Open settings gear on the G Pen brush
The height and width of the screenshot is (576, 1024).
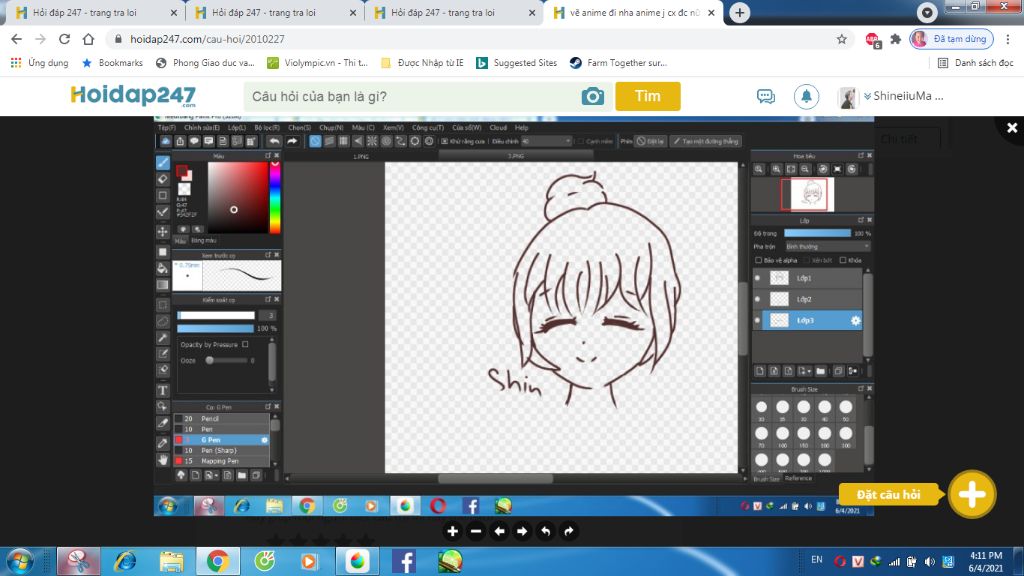point(264,440)
